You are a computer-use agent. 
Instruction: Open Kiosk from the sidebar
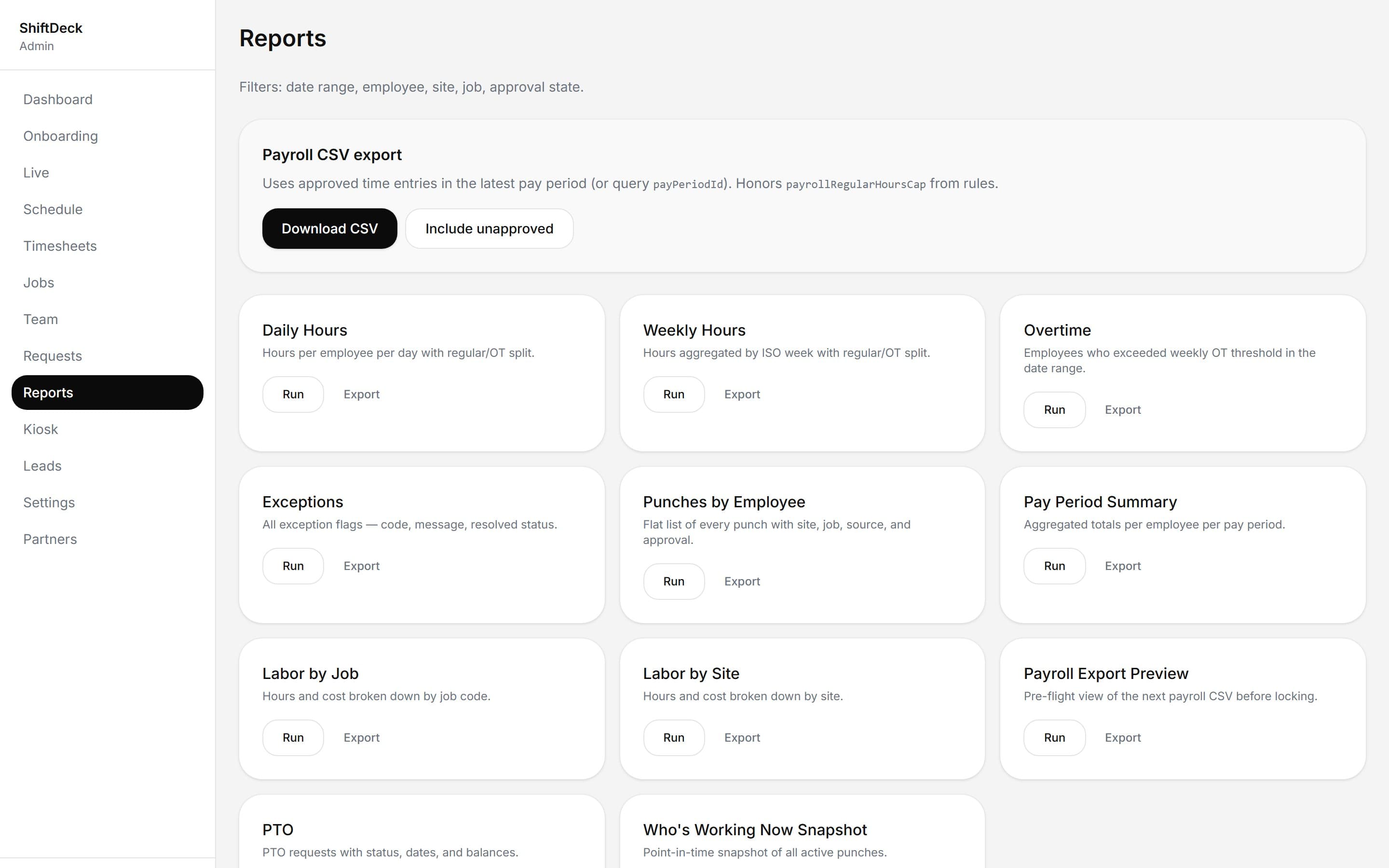(108, 429)
